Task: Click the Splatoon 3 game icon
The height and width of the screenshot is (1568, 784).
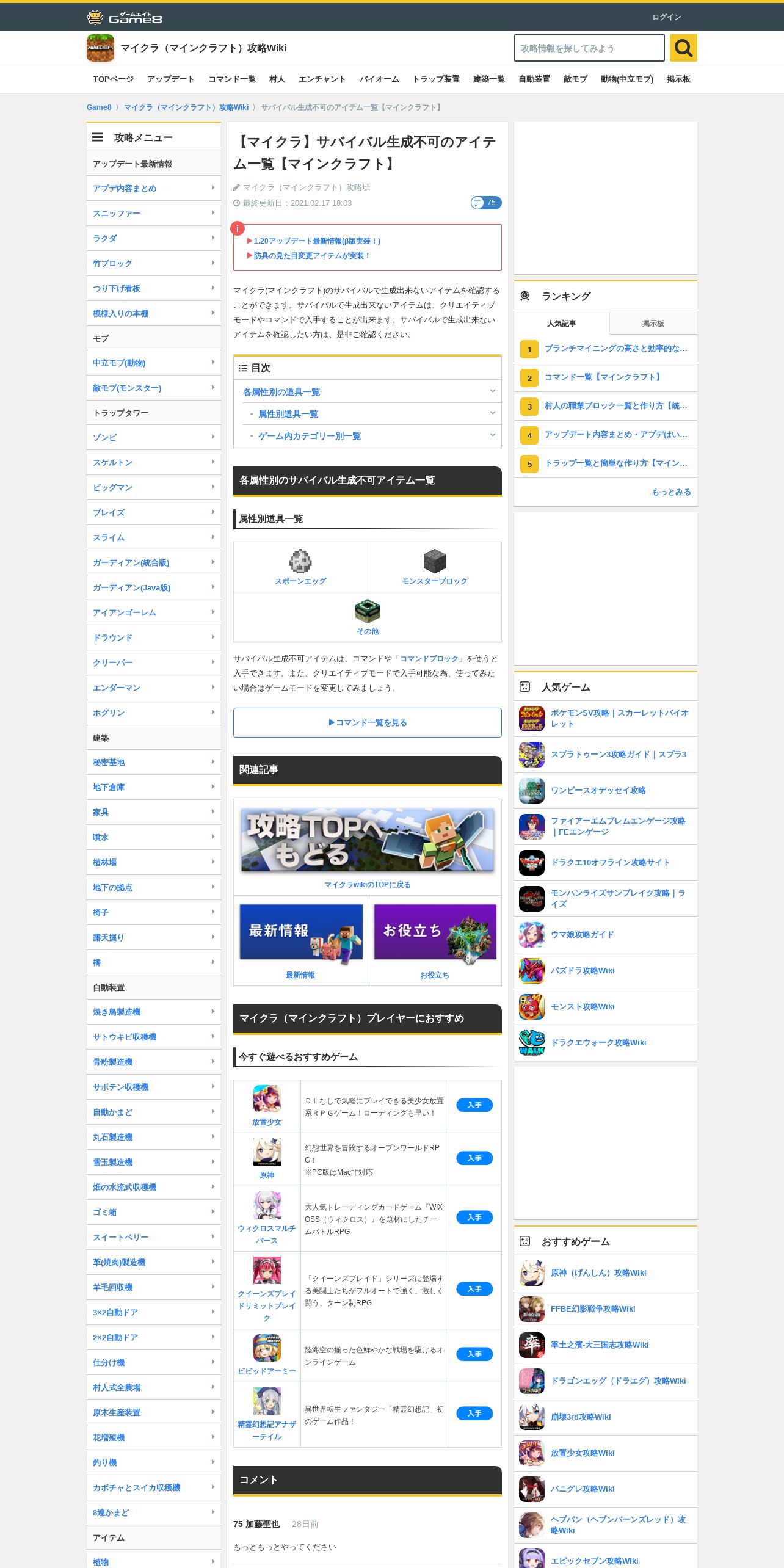Action: (532, 755)
